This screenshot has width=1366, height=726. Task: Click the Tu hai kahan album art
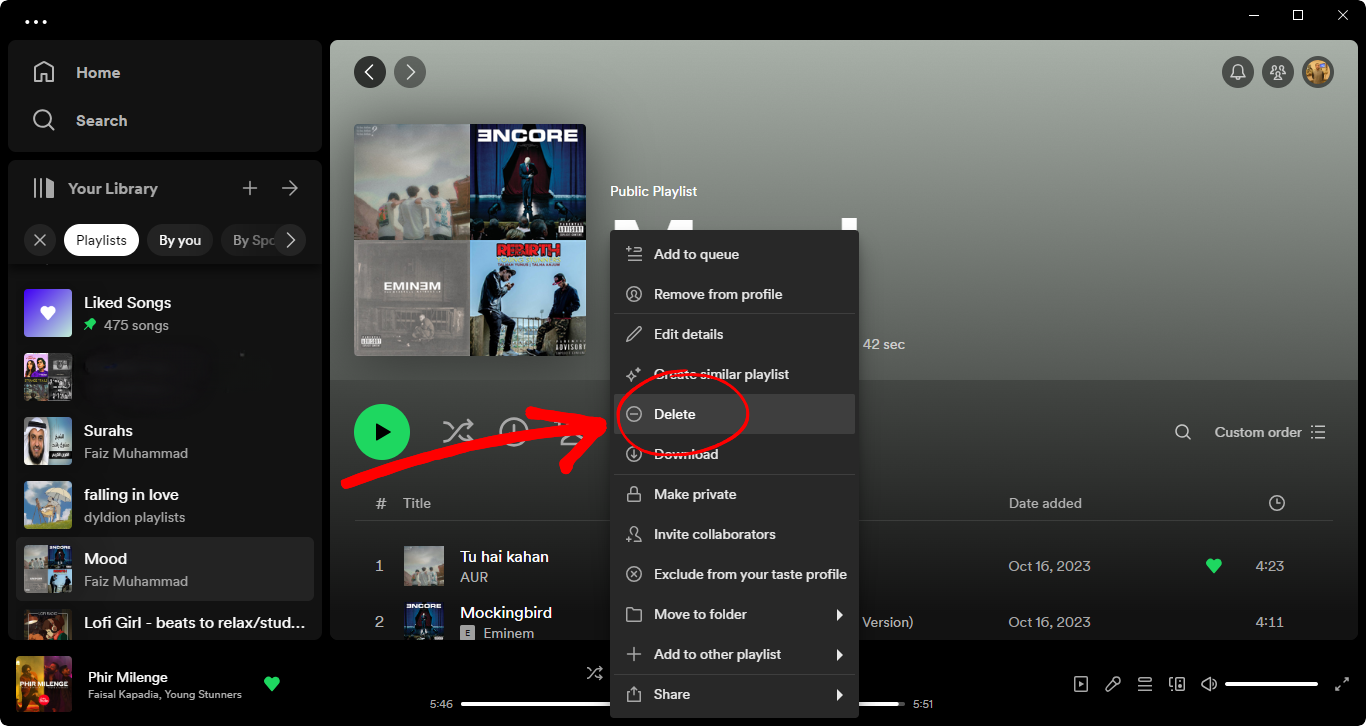pos(424,566)
